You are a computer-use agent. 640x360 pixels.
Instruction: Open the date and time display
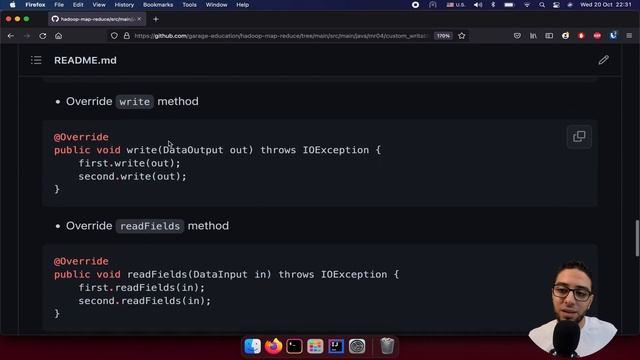click(606, 5)
